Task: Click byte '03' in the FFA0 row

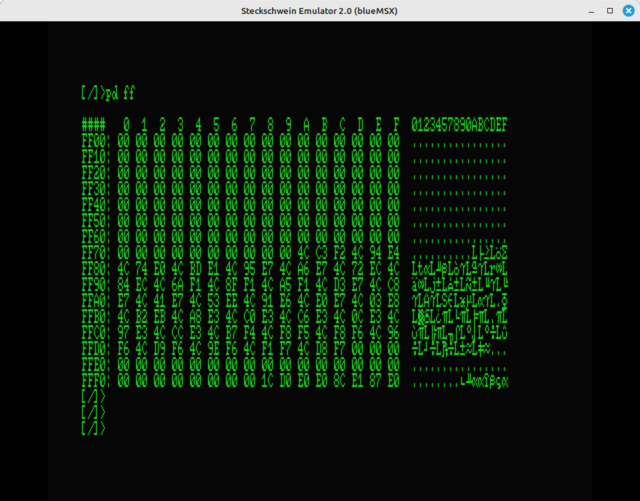Action: (375, 301)
